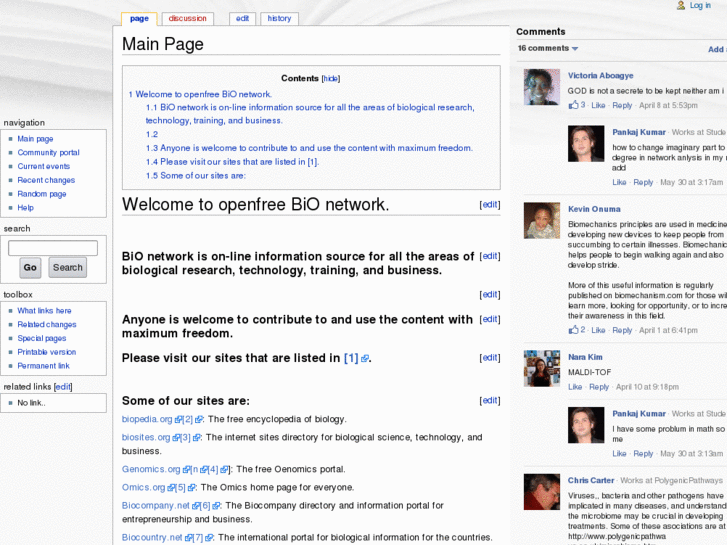Open Kevin Onuma's profile picture
Image resolution: width=727 pixels, height=545 pixels.
[x=542, y=220]
